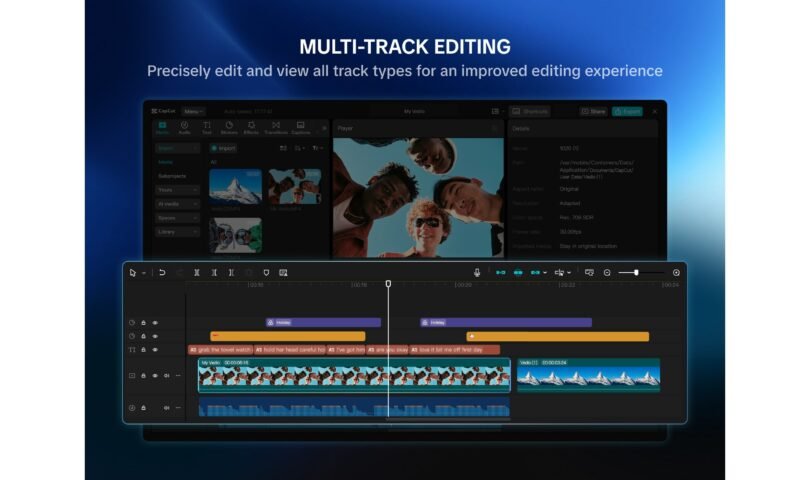Expand the AI media section in sidebar
Viewport: 810px width, 480px height.
tap(178, 204)
